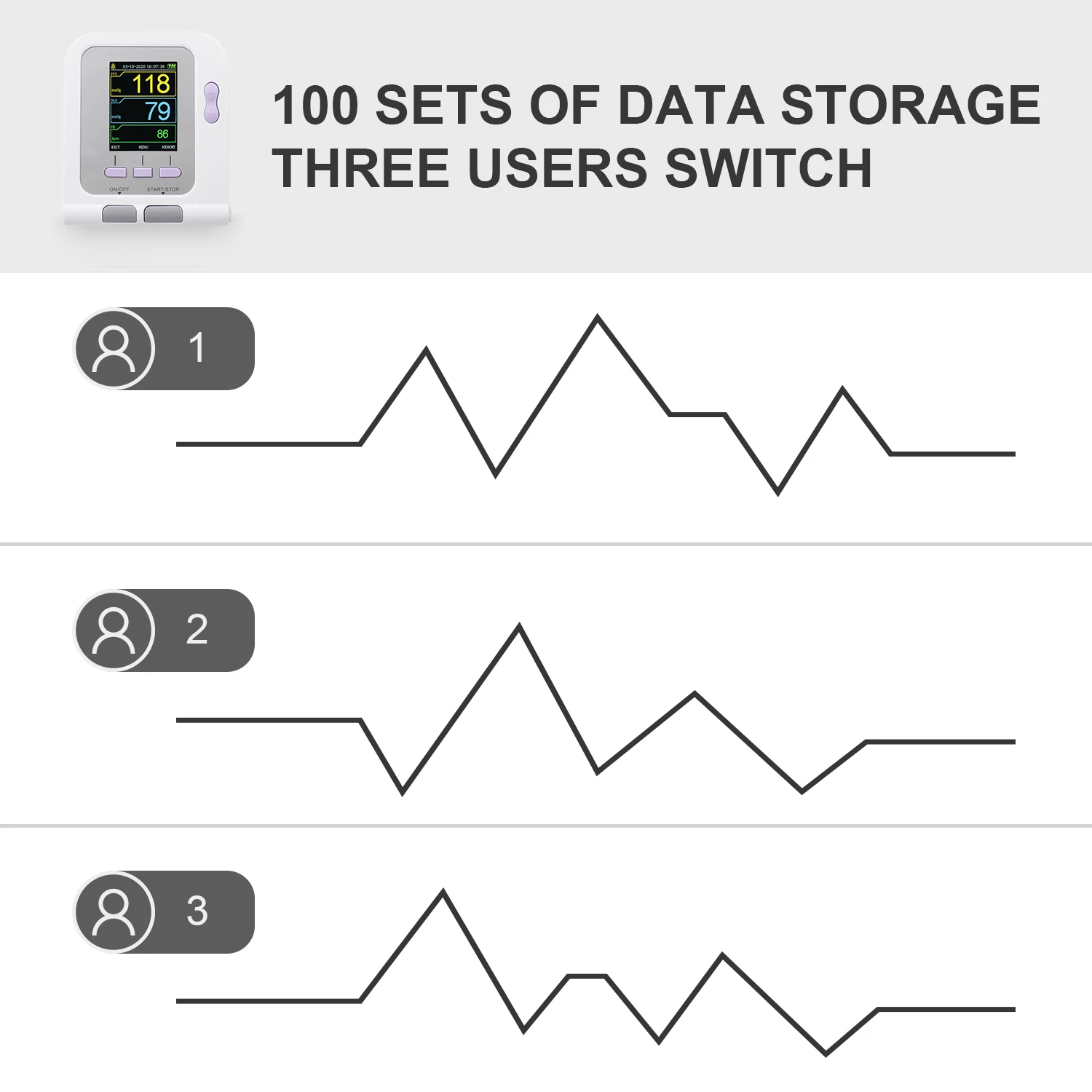The height and width of the screenshot is (1092, 1092).
Task: Click the up arrow on side rocker
Action: [x=211, y=92]
